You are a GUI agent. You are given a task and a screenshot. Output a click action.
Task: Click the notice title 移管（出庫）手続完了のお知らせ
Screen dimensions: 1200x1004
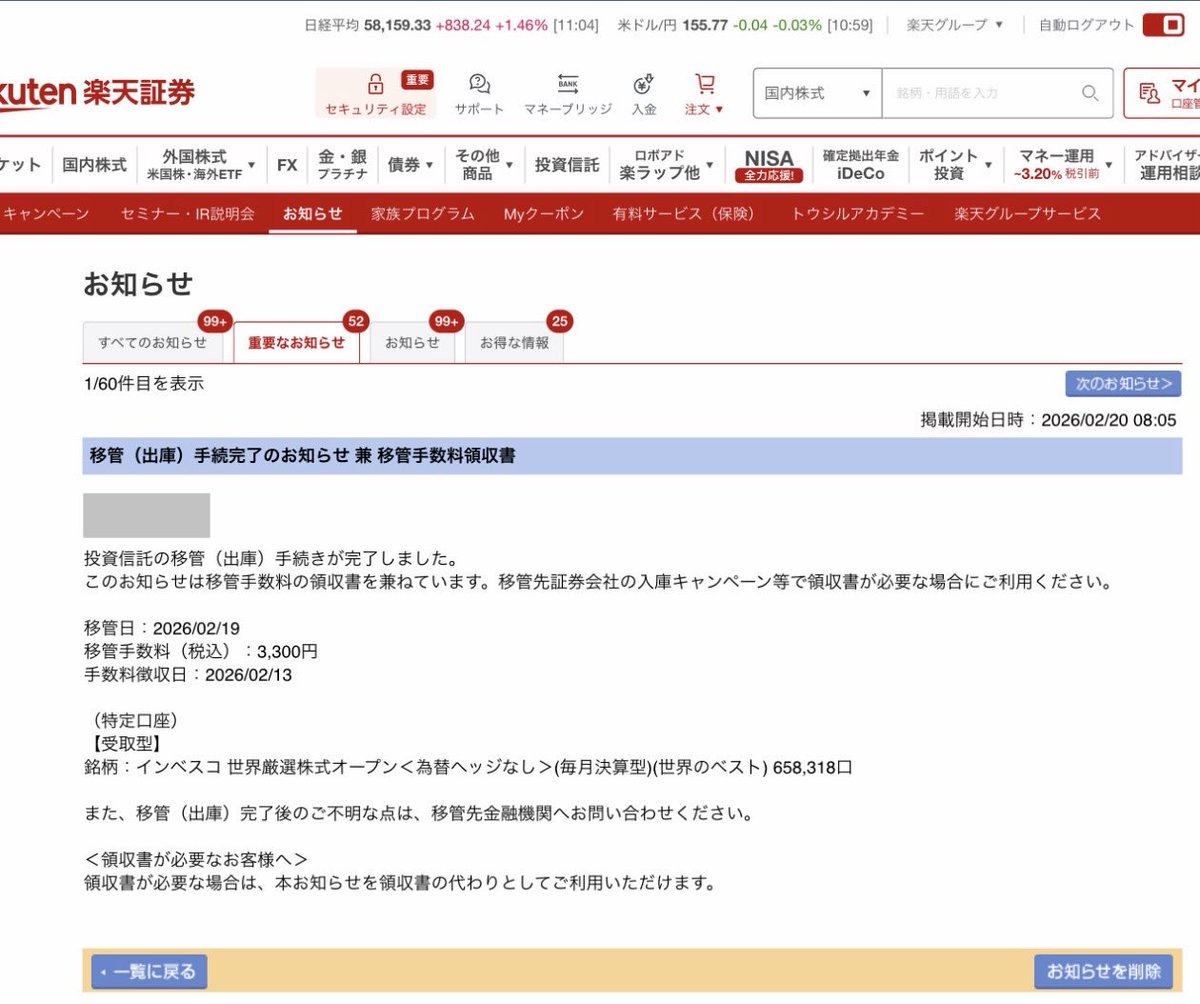302,456
